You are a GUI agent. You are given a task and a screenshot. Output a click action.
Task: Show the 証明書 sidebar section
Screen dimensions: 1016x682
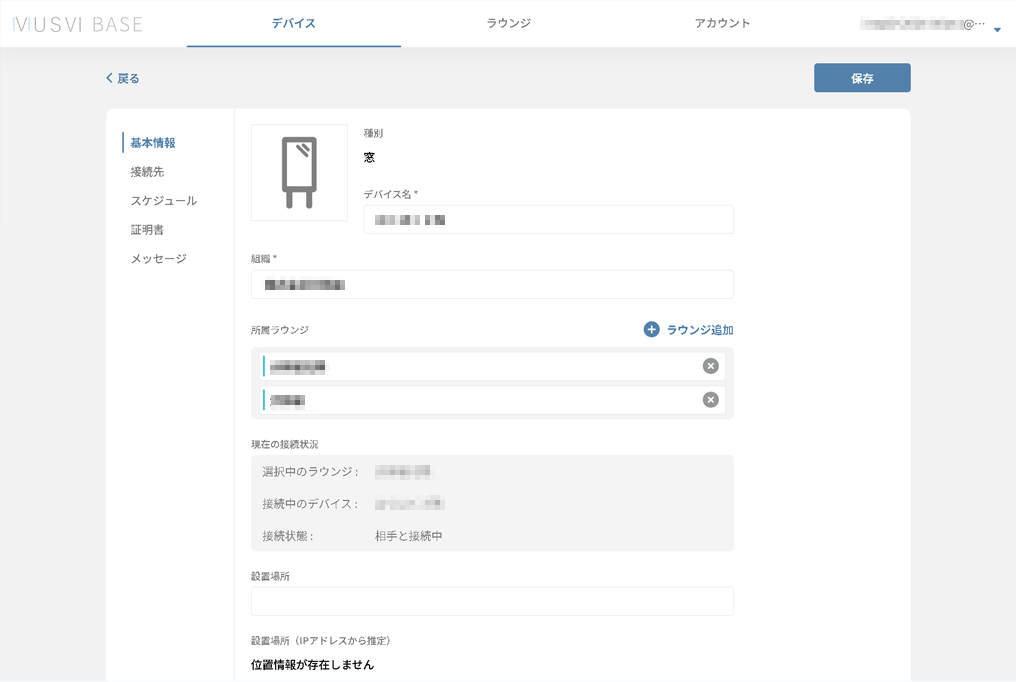point(147,230)
